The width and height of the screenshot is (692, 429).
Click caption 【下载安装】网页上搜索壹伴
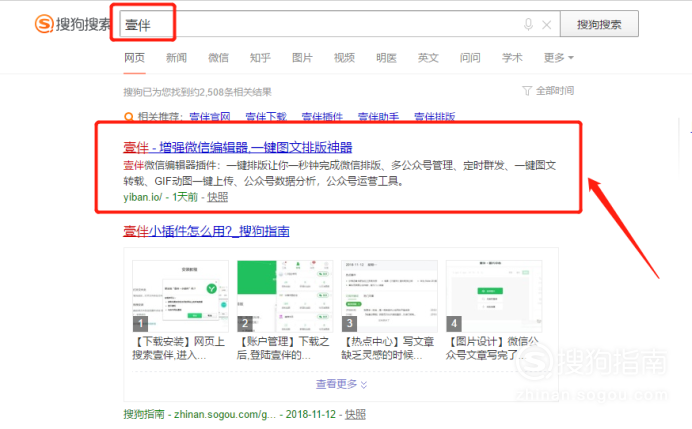coord(179,348)
